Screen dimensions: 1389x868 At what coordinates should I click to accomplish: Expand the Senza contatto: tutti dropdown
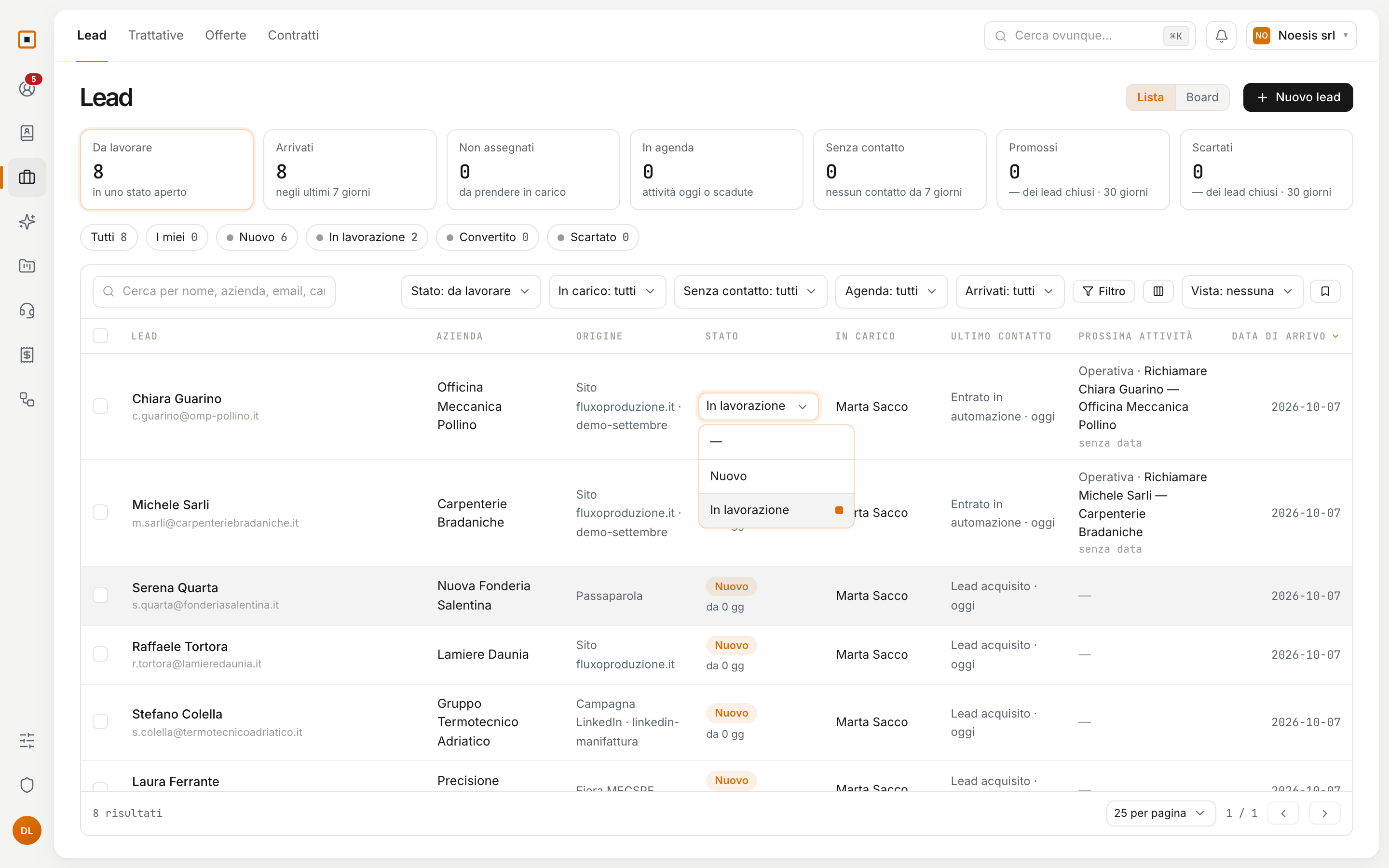[x=750, y=291]
